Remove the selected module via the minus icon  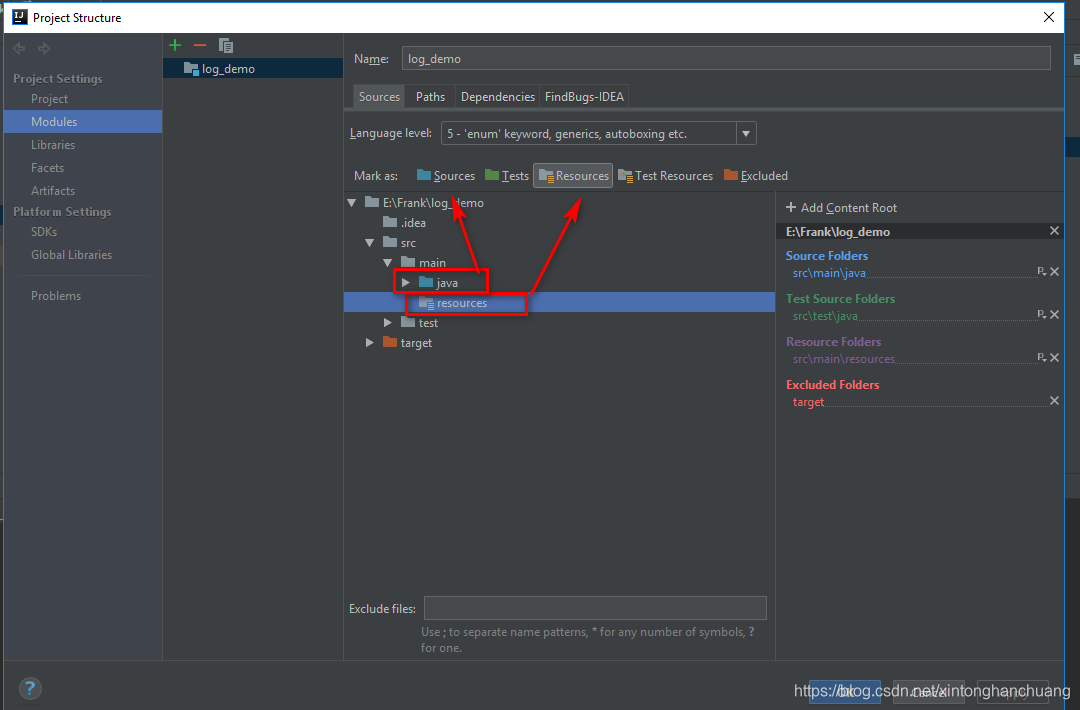(199, 45)
